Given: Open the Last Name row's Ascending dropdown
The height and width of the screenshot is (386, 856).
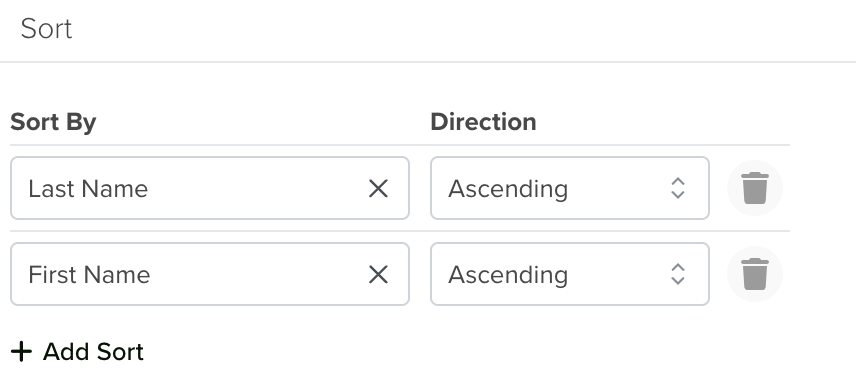Looking at the screenshot, I should pyautogui.click(x=570, y=188).
